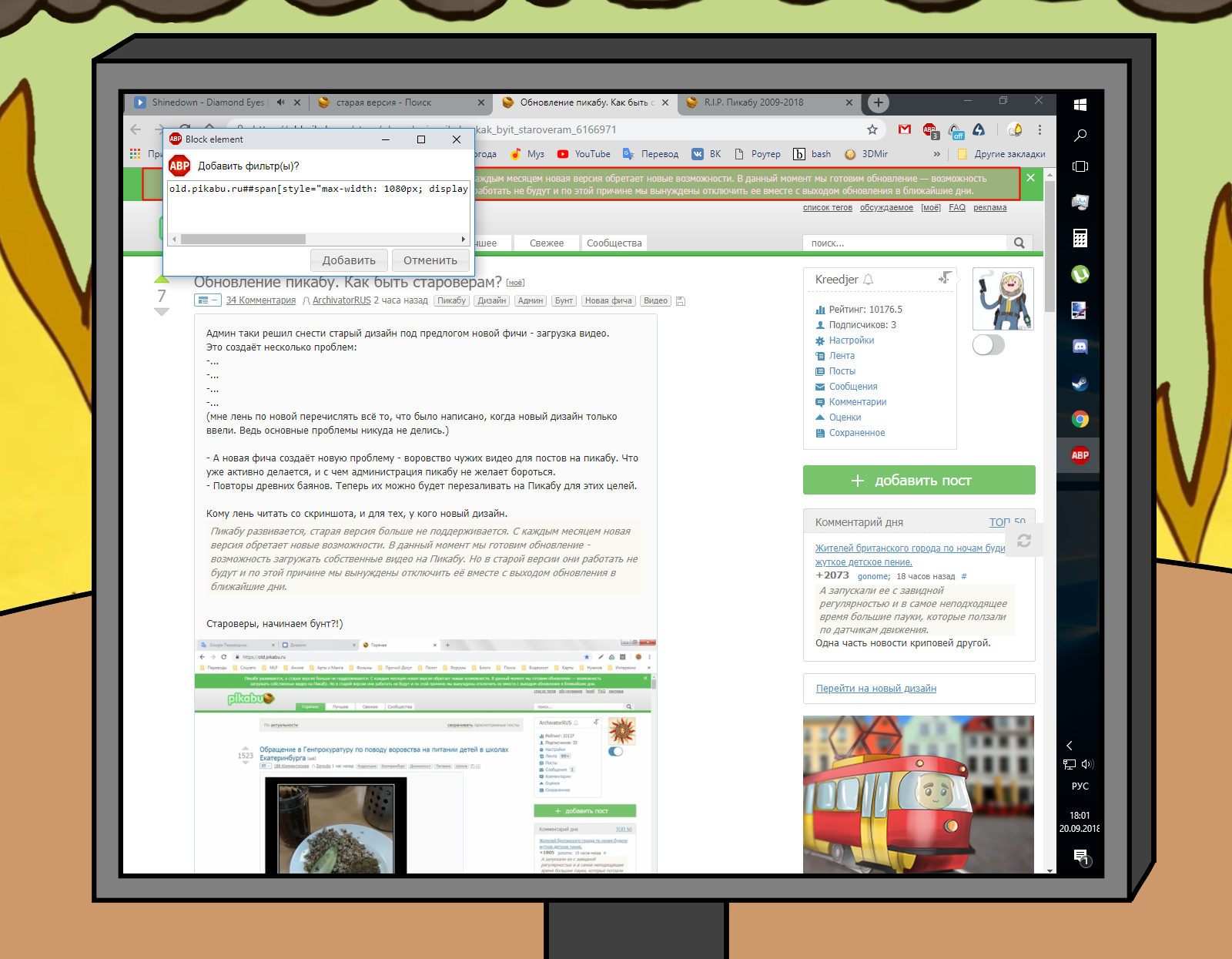Toggle the post list view mode icon
1232x959 pixels.
coord(208,300)
